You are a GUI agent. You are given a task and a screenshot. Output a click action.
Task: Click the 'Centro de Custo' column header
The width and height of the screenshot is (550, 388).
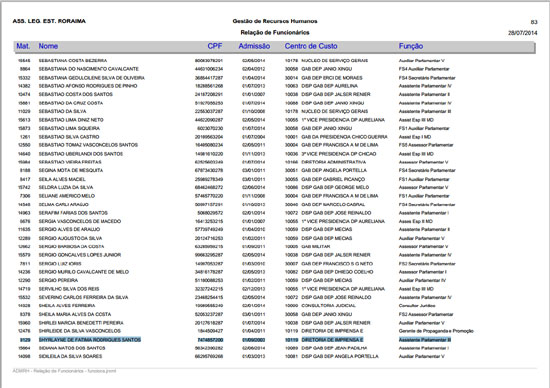[311, 46]
